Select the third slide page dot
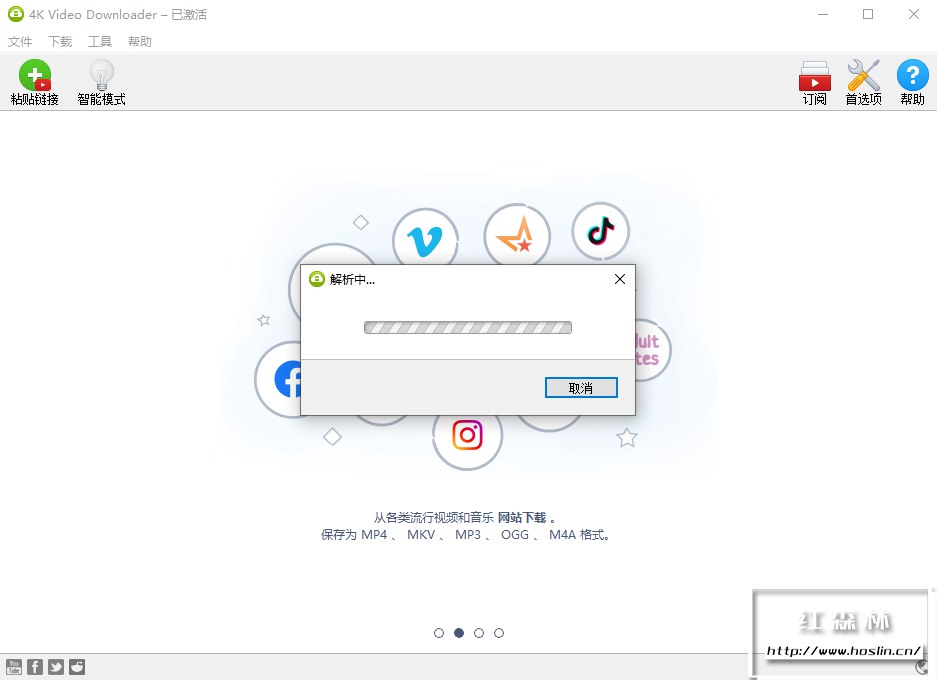 [x=479, y=633]
